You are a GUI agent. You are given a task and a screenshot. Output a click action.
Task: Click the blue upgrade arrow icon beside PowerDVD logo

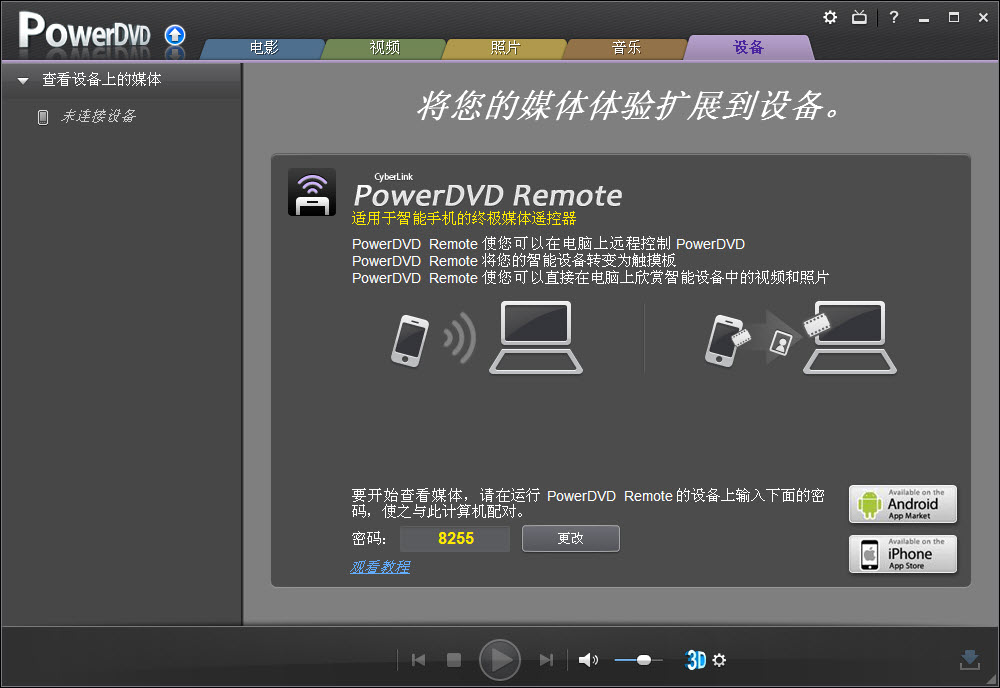click(175, 35)
